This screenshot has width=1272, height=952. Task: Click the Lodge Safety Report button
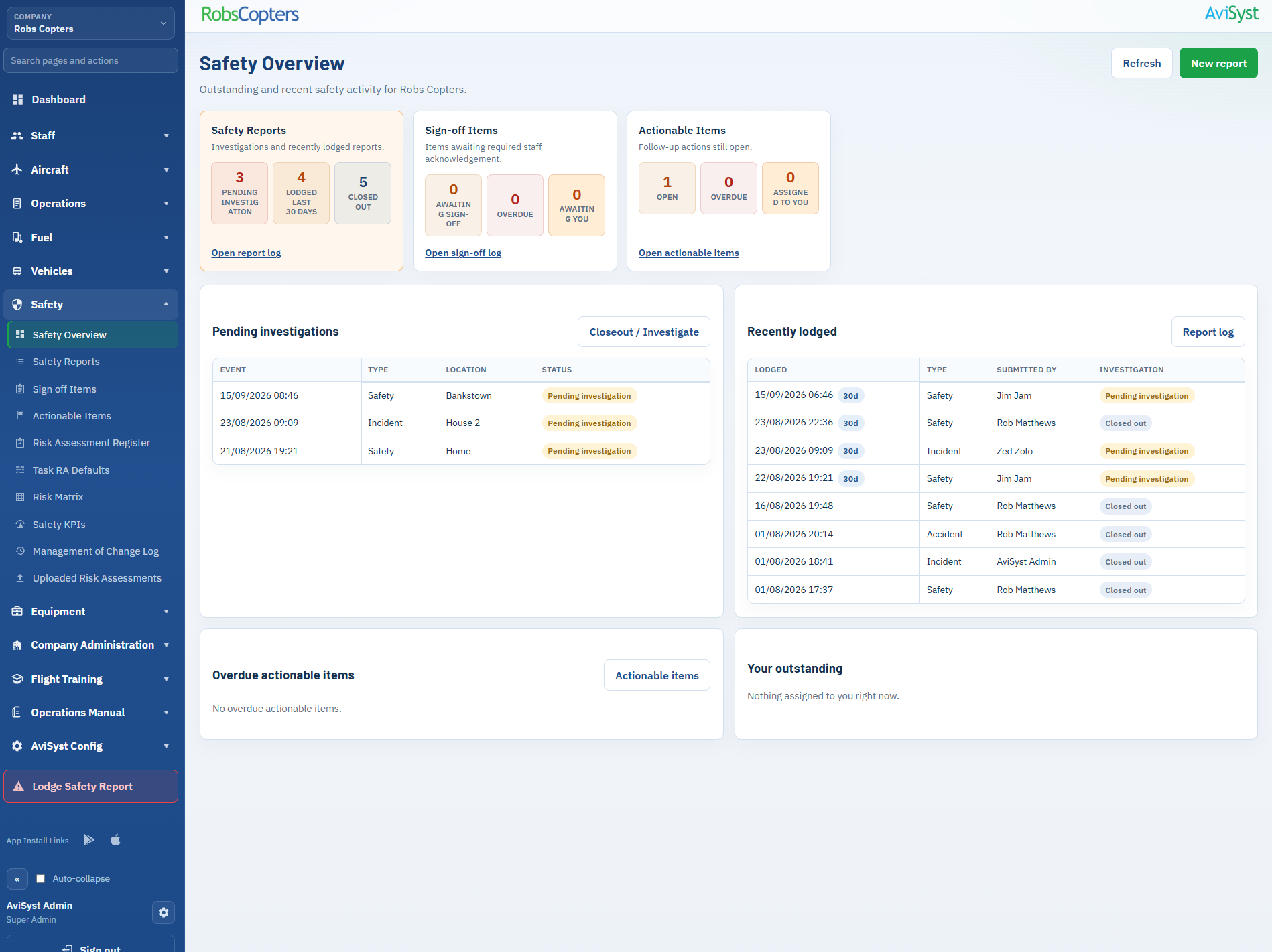pyautogui.click(x=90, y=787)
